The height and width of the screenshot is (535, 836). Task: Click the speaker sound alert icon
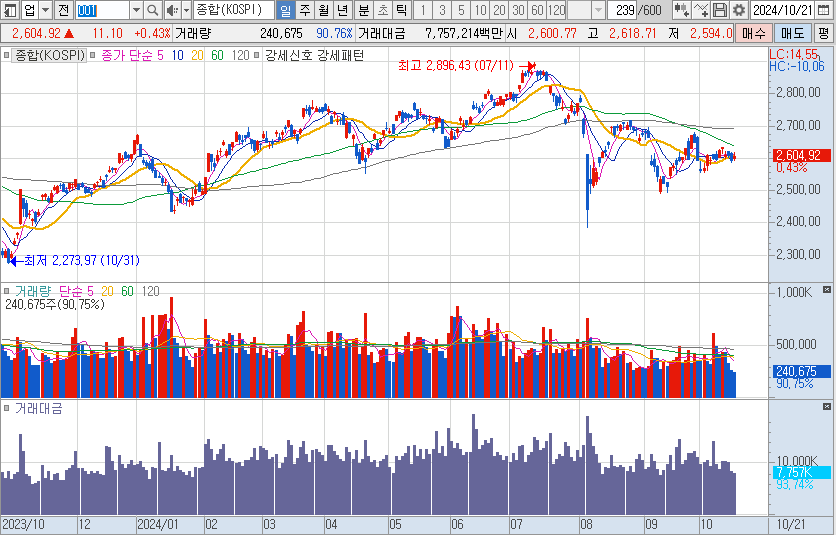(x=172, y=10)
